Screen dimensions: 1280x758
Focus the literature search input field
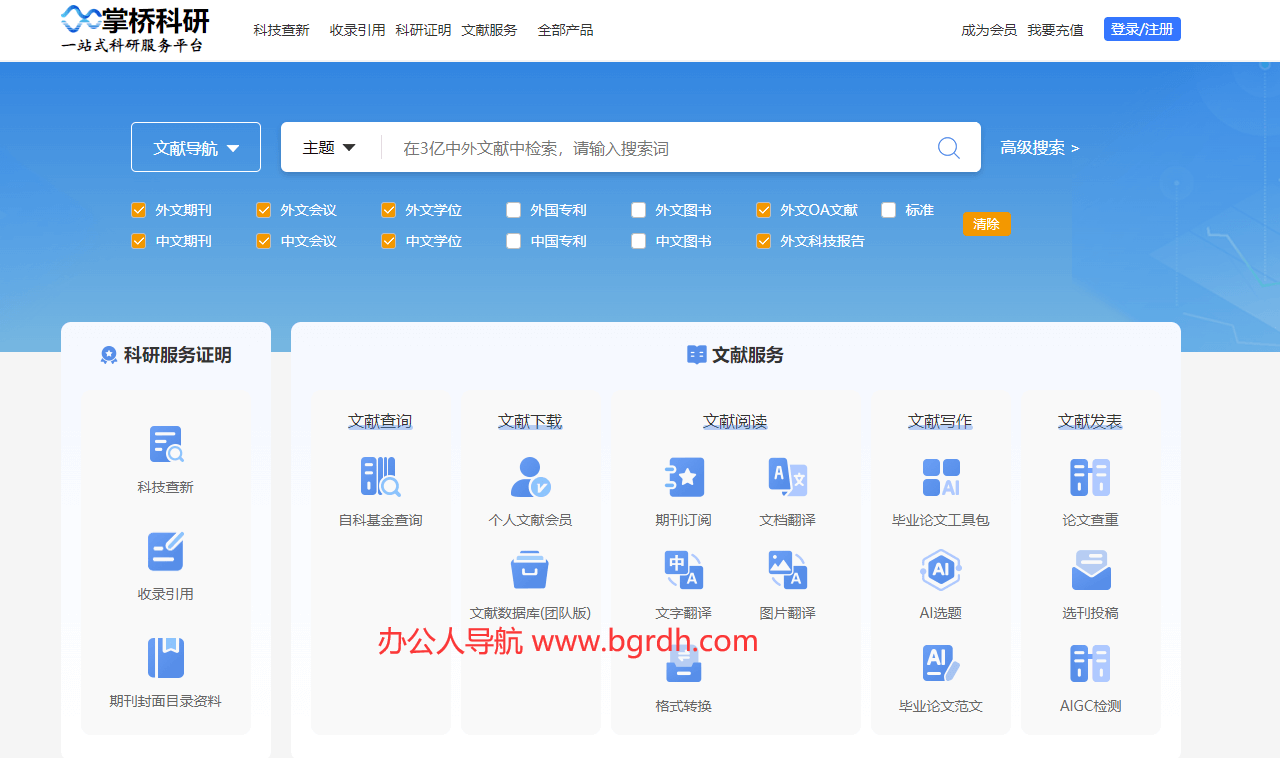[x=660, y=148]
